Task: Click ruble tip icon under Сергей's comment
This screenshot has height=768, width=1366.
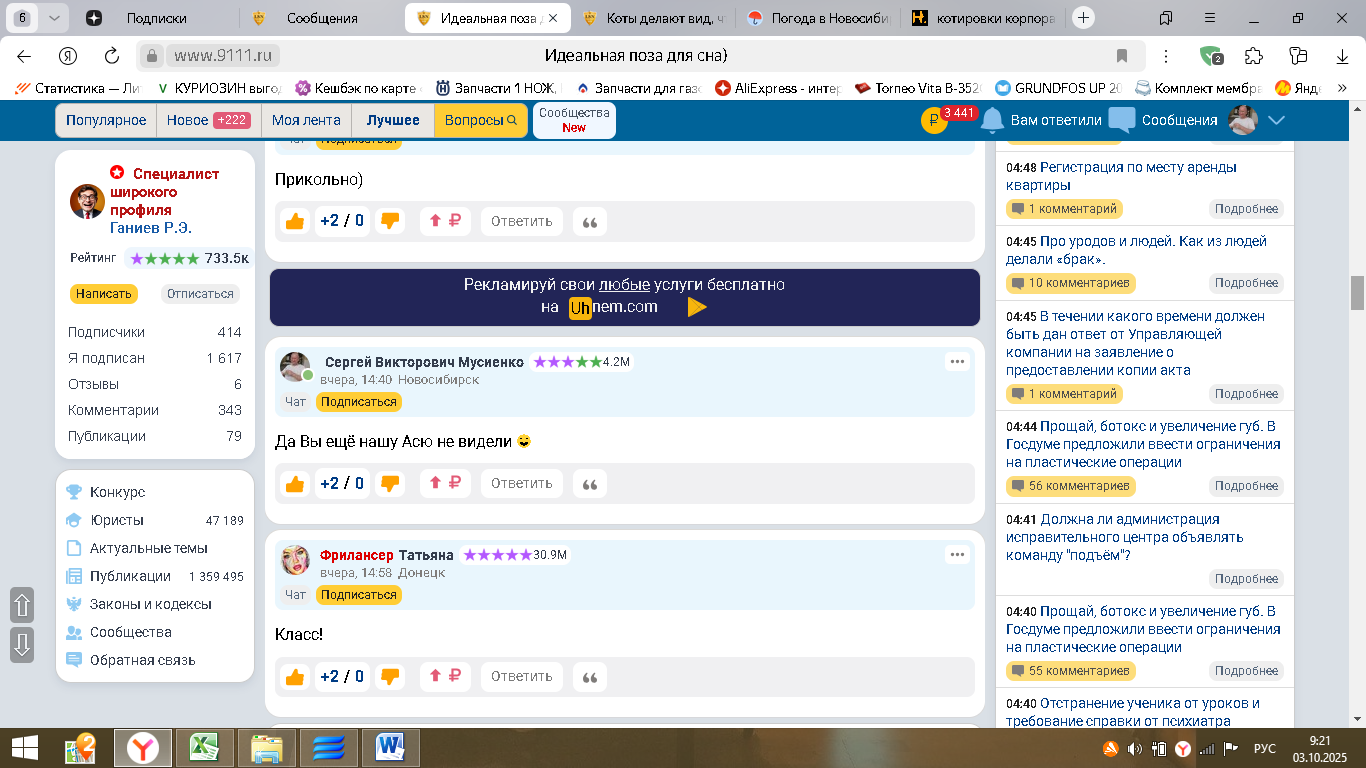Action: click(x=445, y=484)
